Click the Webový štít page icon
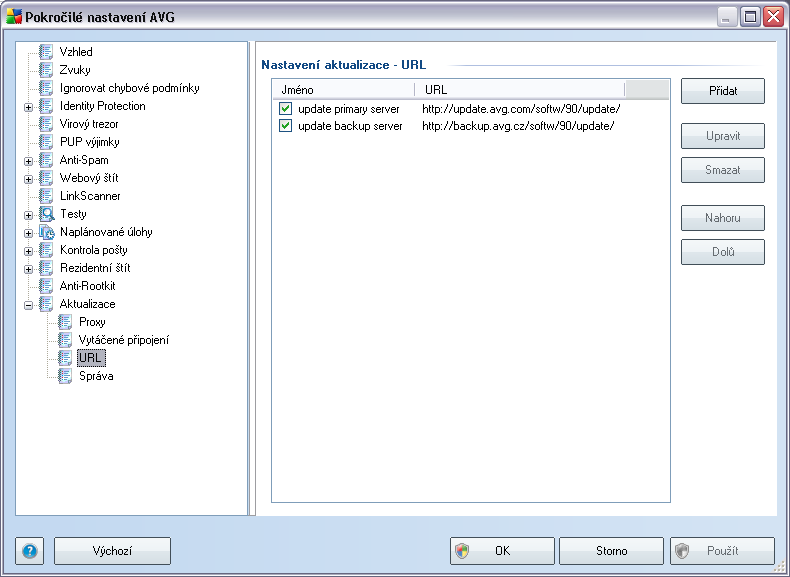790x577 pixels. 46,178
